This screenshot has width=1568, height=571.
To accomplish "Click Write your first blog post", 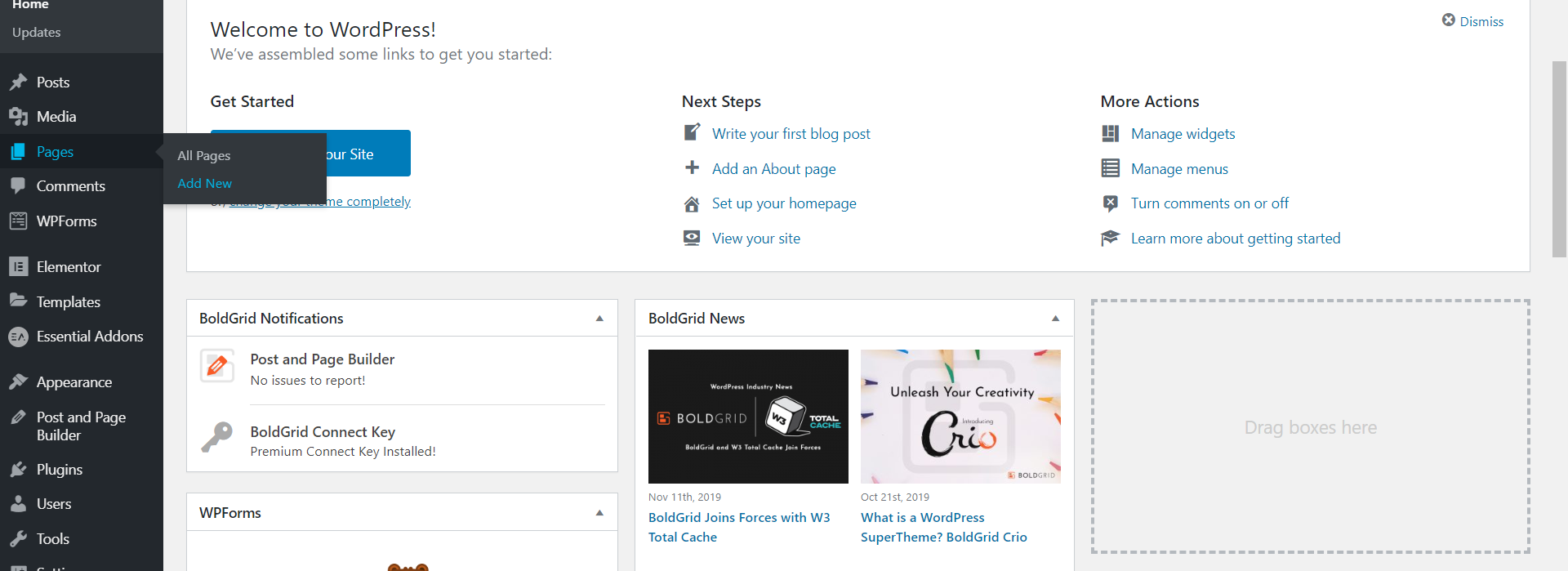I will click(x=791, y=134).
